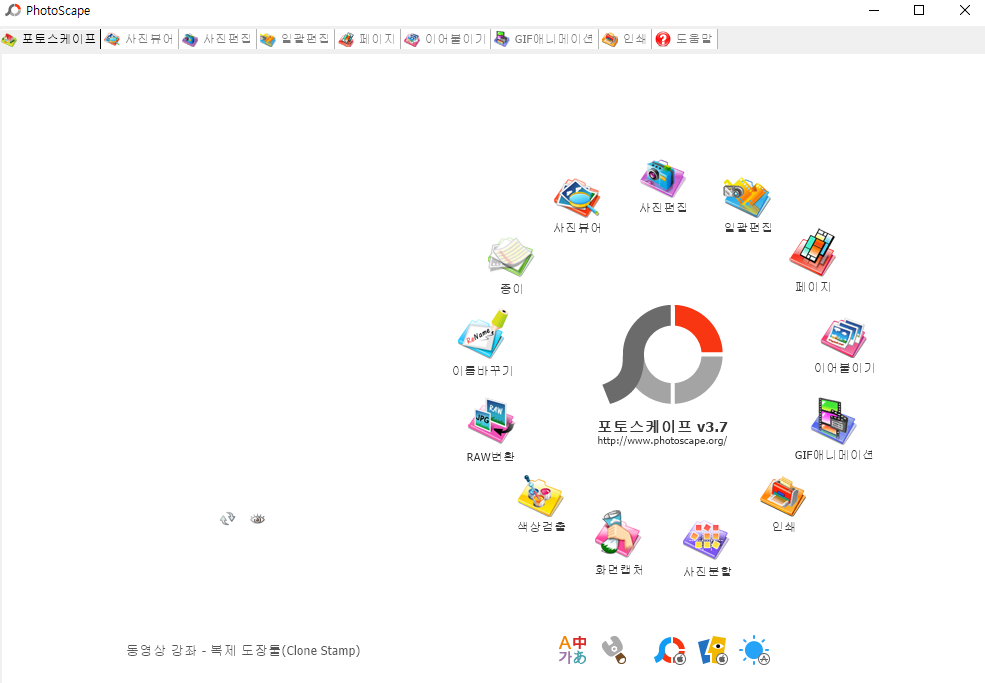Screen dimensions: 985x683
Task: Open the 도움말 help tab
Action: (x=685, y=39)
